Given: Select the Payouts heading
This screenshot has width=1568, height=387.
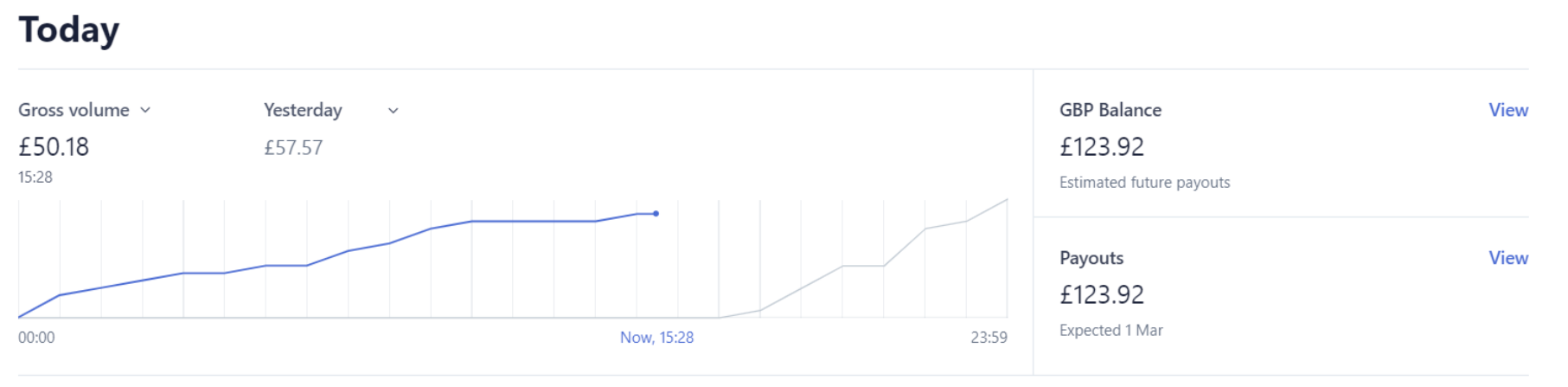Looking at the screenshot, I should tap(1091, 258).
